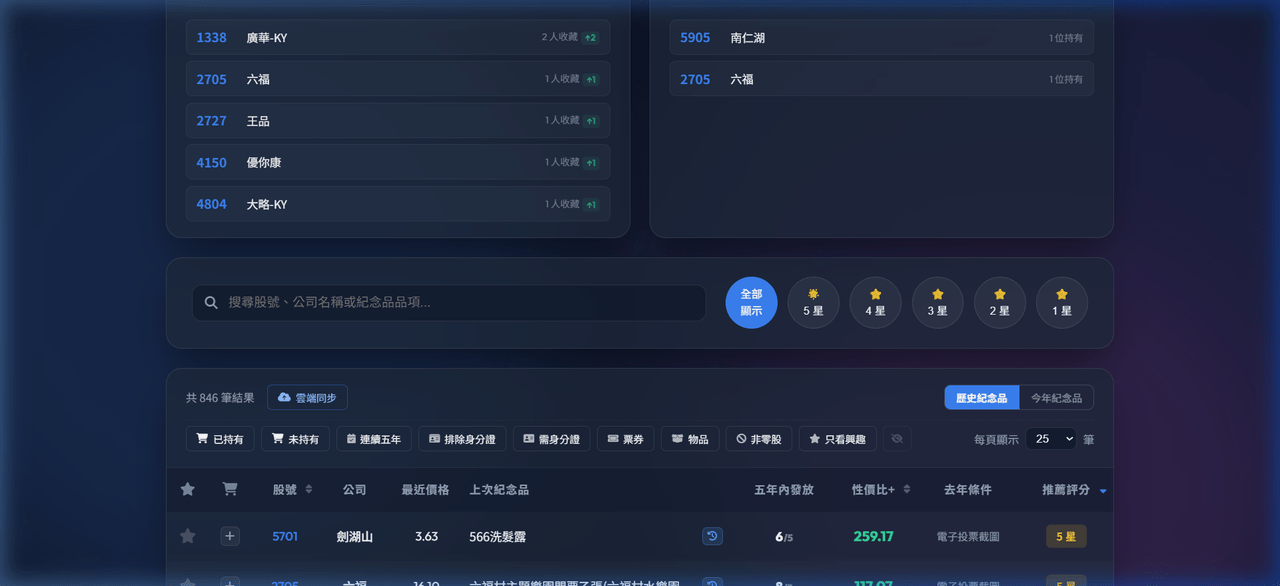Click the 5 星 badge for 劍湖山
Screen dimensions: 1280x586
[1066, 536]
